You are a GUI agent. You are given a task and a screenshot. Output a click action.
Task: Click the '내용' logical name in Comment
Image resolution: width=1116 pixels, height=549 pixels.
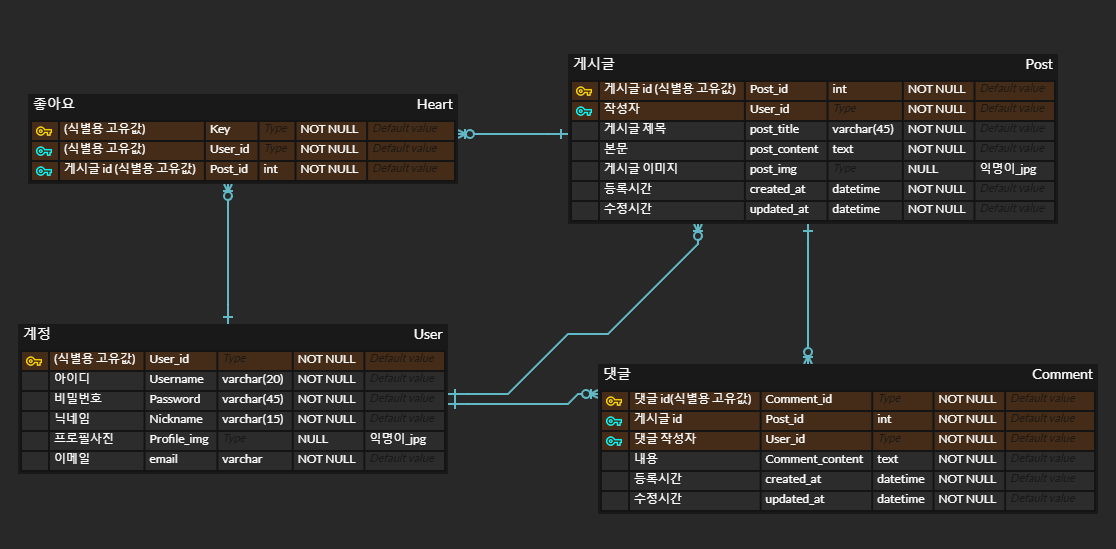click(646, 459)
